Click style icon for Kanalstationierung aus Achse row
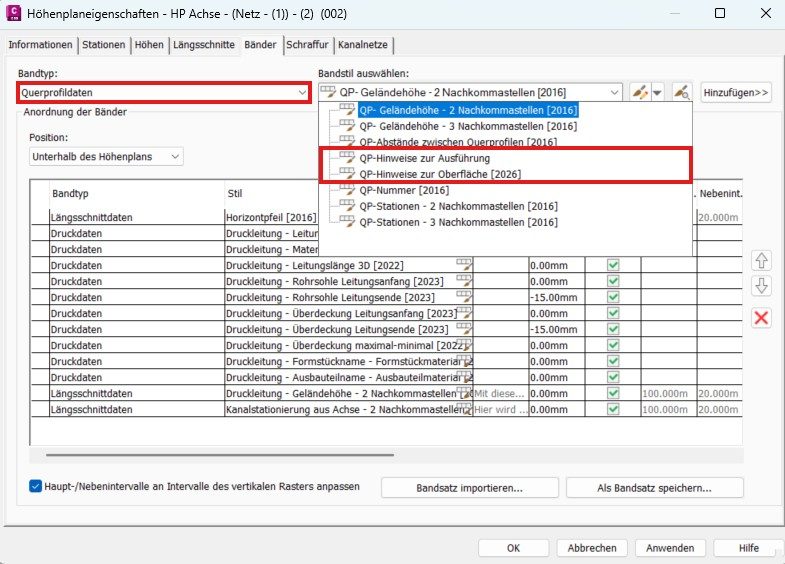785x564 pixels. [464, 408]
